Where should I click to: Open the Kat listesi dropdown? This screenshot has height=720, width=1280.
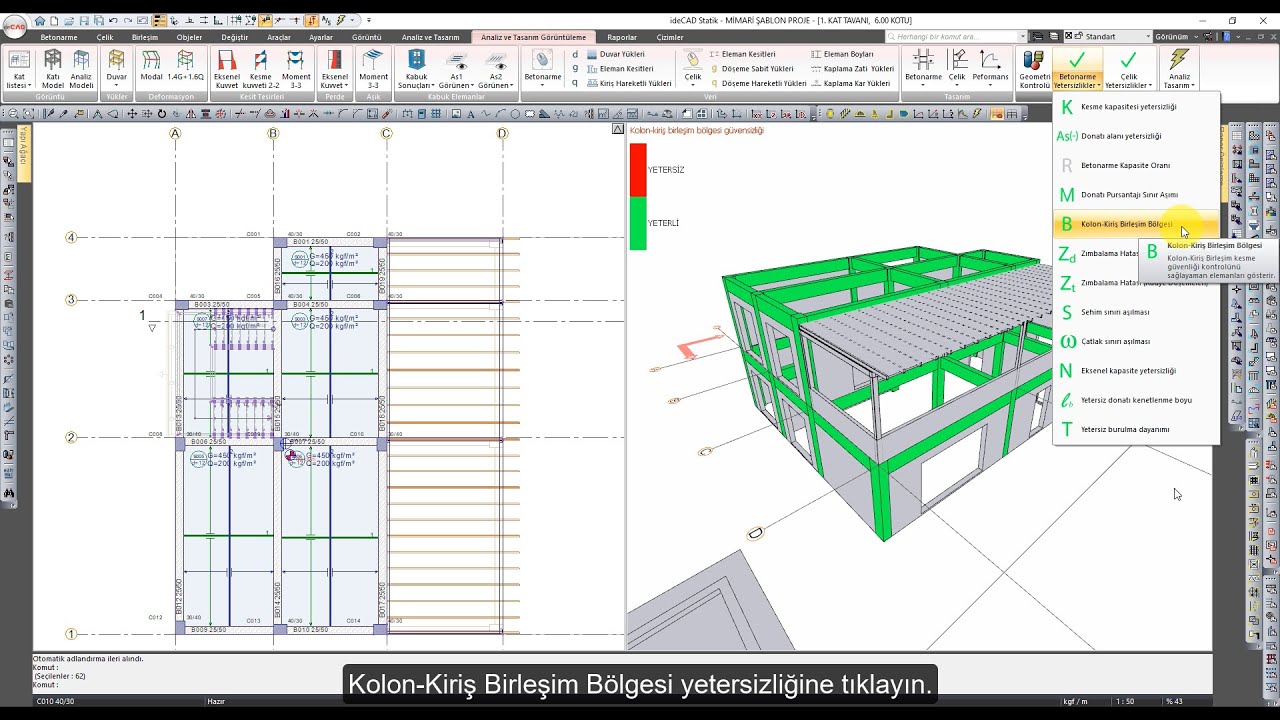point(19,69)
